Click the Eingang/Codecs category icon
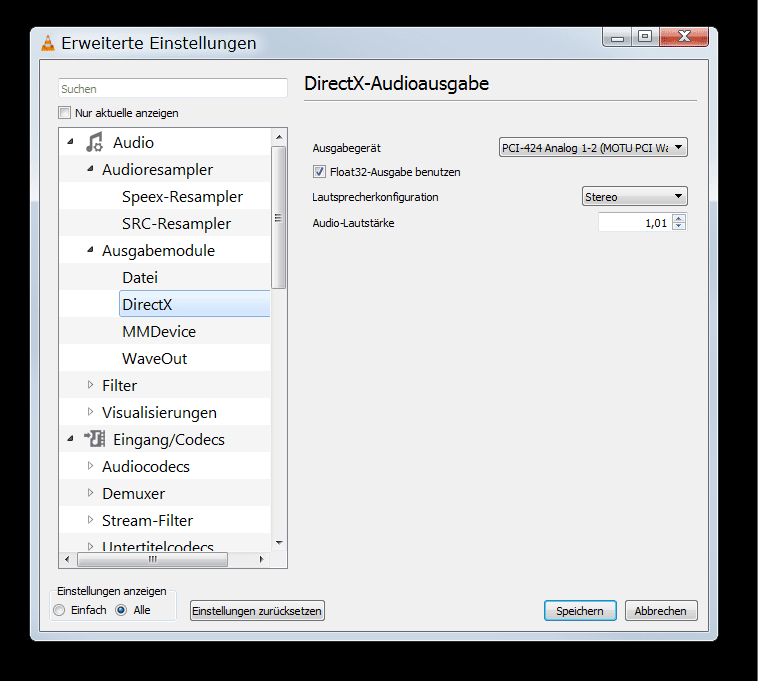 pos(95,439)
